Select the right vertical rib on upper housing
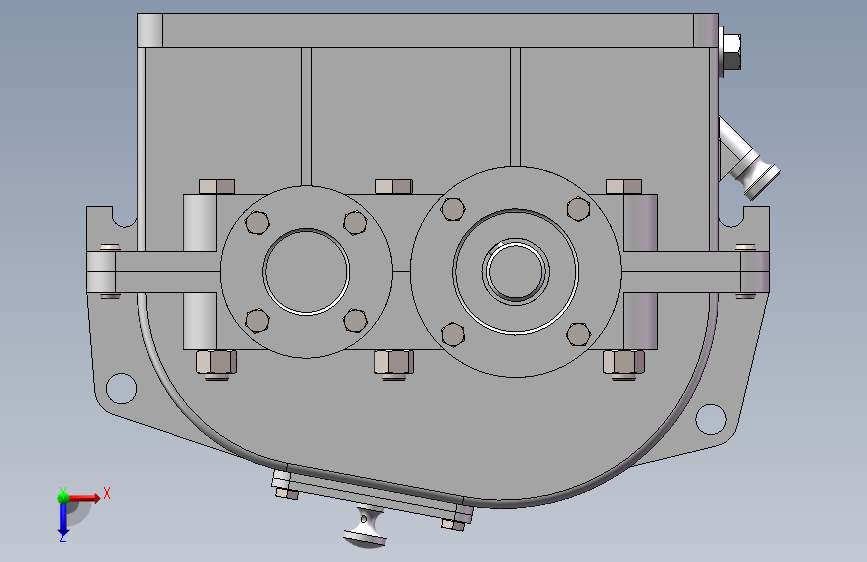 [515, 107]
